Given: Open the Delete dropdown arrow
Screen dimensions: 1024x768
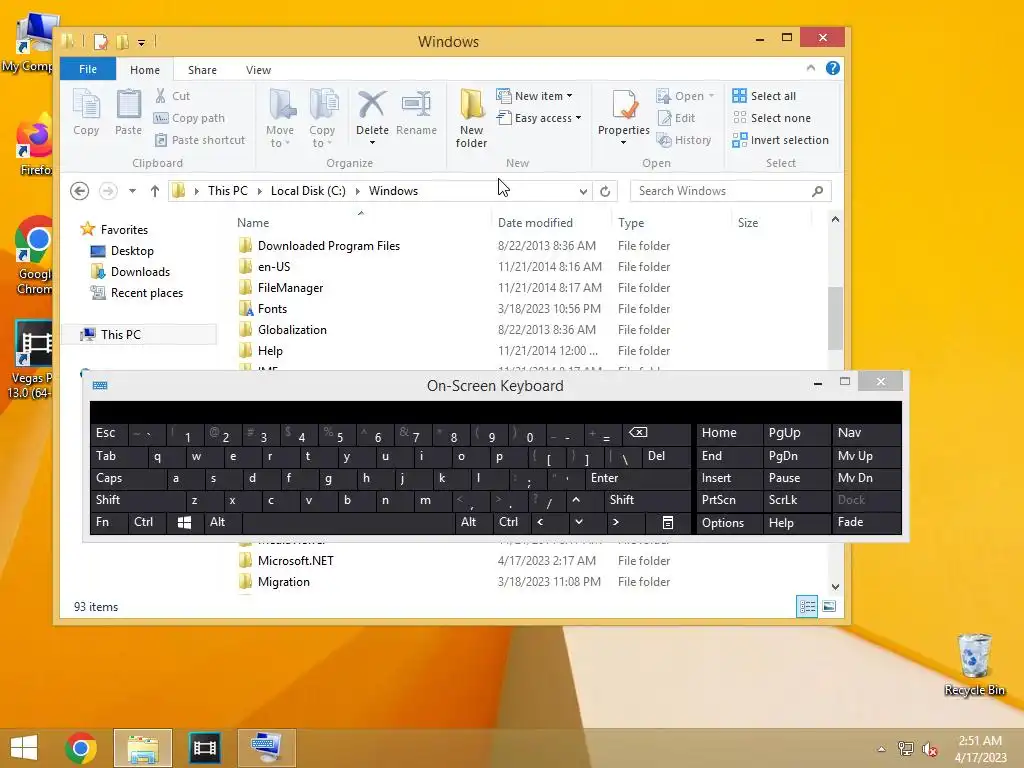Looking at the screenshot, I should point(372,143).
